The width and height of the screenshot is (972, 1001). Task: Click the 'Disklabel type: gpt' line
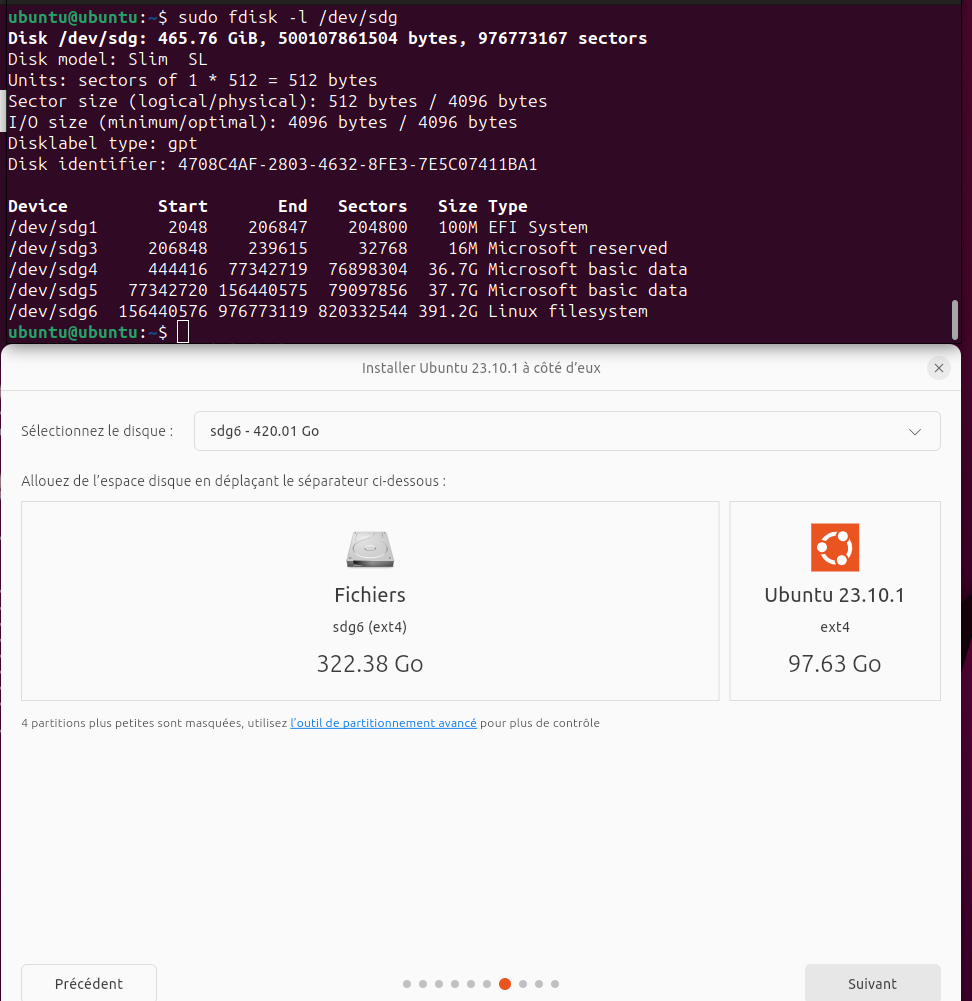point(103,143)
